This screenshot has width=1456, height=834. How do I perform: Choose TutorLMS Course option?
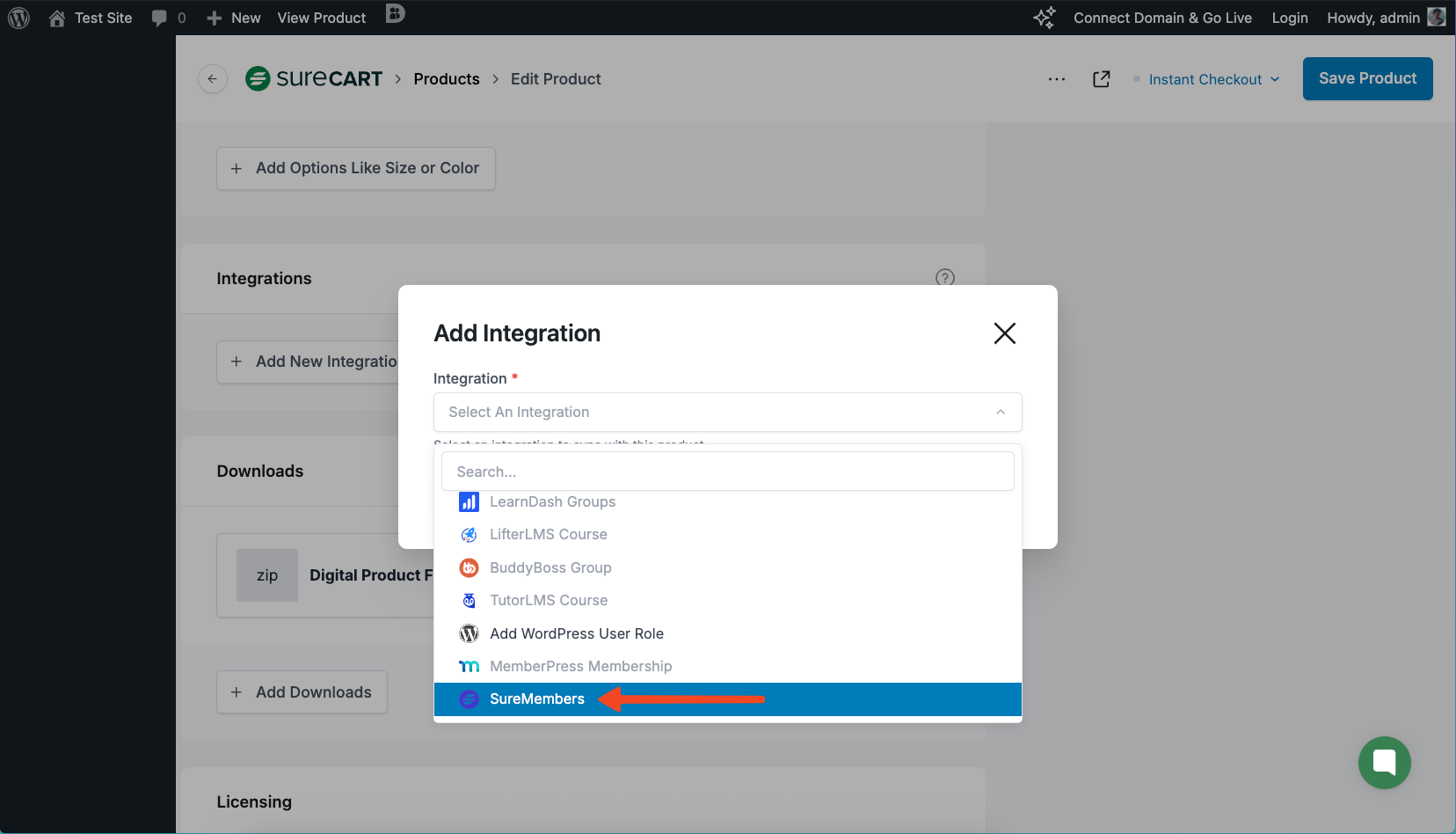728,601
